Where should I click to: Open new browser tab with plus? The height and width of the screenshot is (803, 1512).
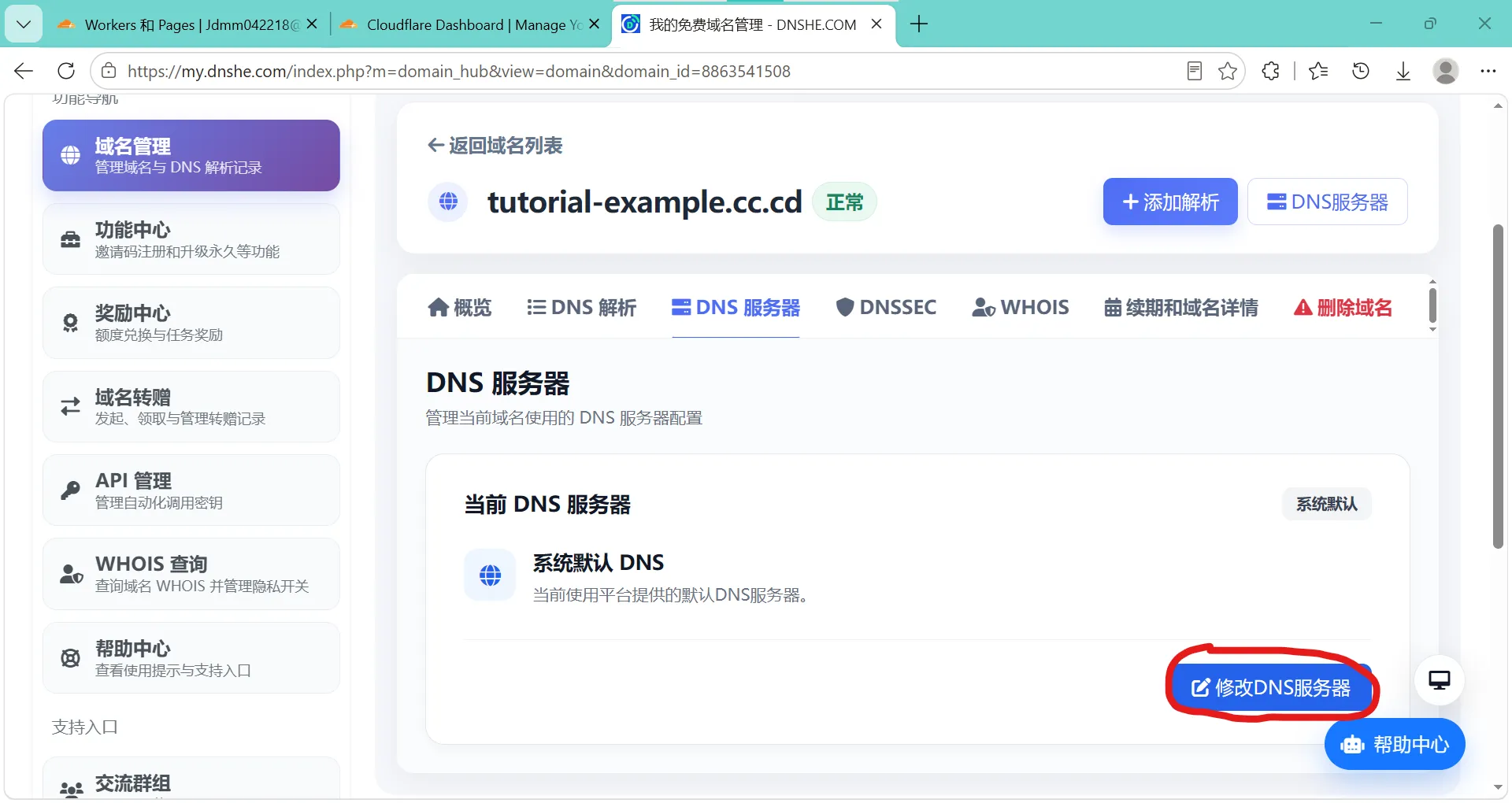[x=918, y=24]
